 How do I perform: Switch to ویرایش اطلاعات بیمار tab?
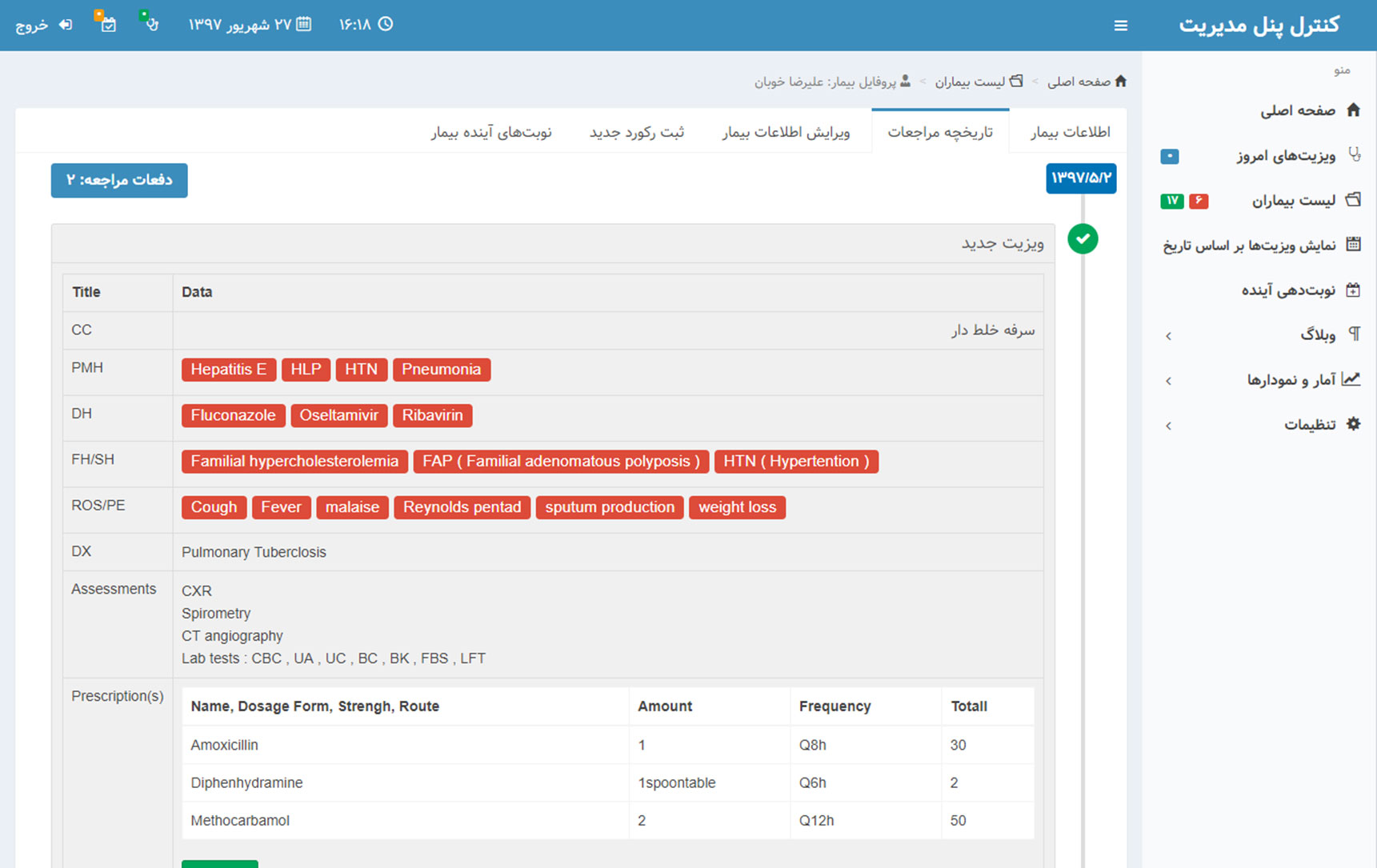[786, 132]
